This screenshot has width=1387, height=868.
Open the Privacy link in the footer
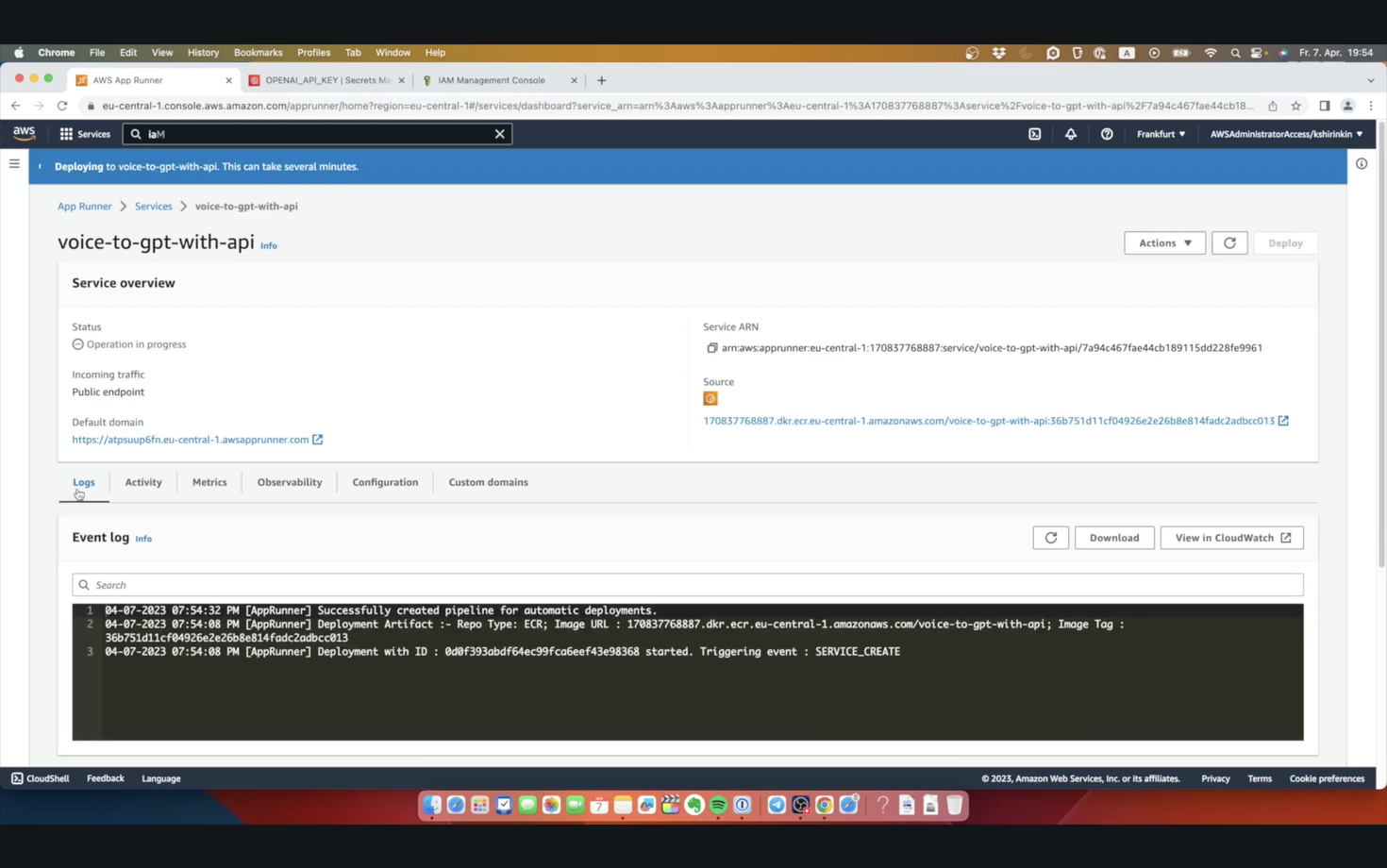pyautogui.click(x=1215, y=778)
